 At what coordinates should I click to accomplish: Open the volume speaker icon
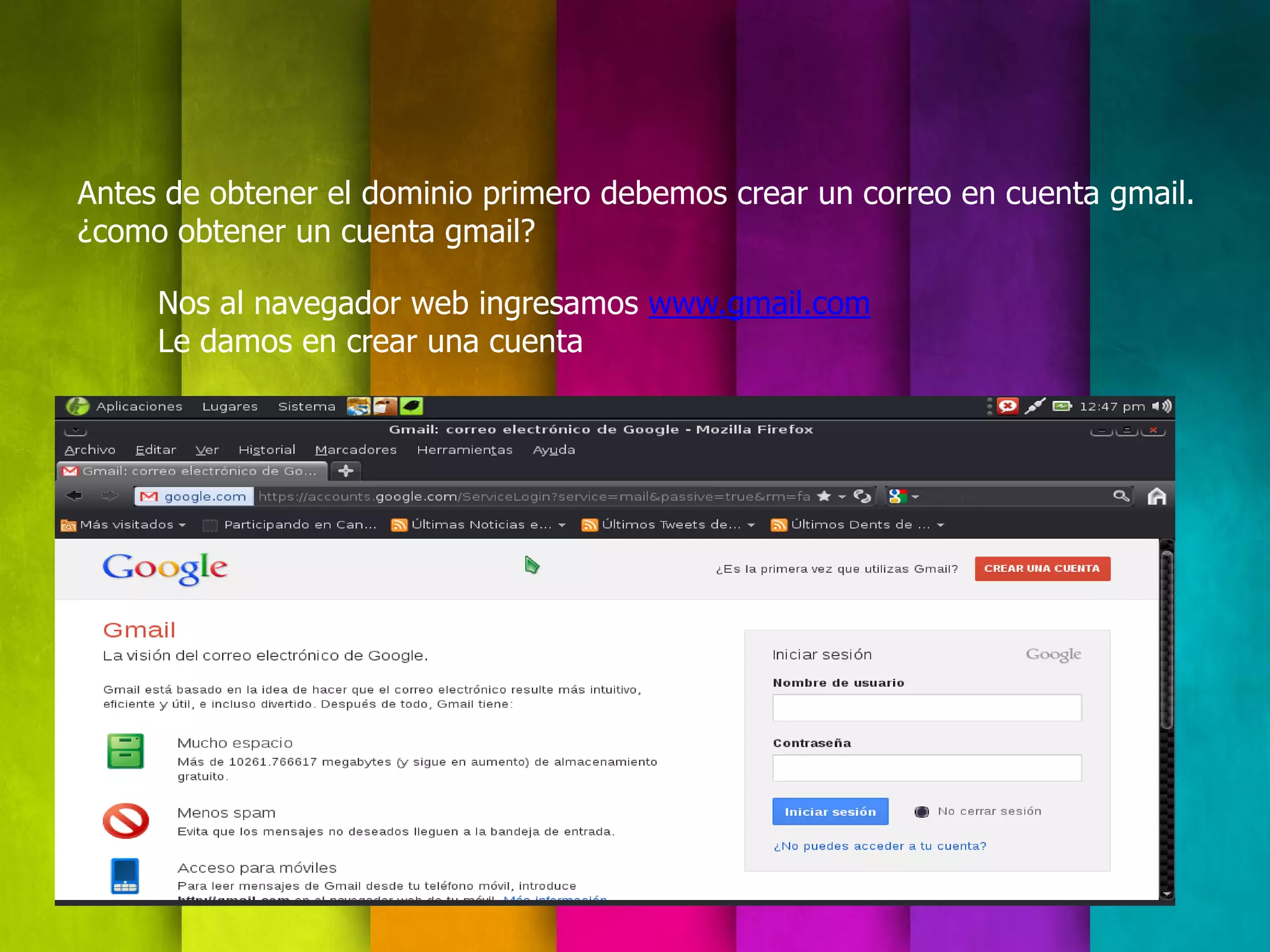pyautogui.click(x=1162, y=407)
